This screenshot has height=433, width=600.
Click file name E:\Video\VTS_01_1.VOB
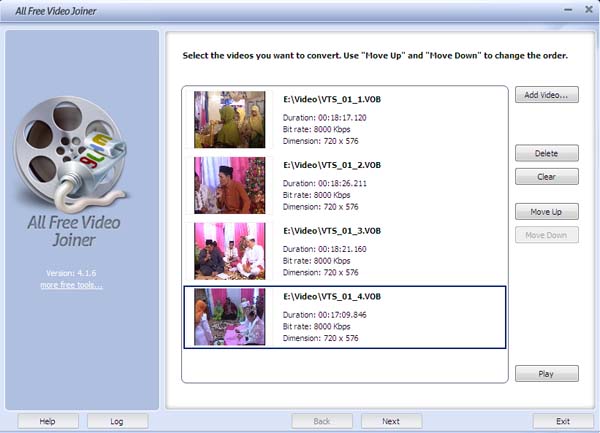(332, 99)
